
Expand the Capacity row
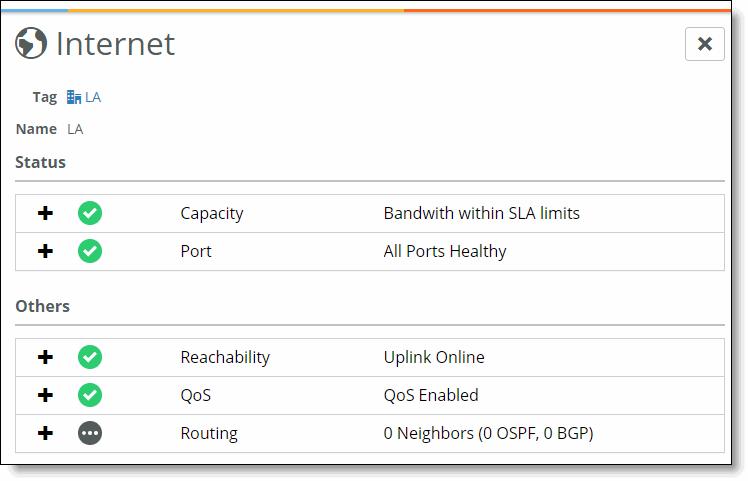[x=45, y=213]
